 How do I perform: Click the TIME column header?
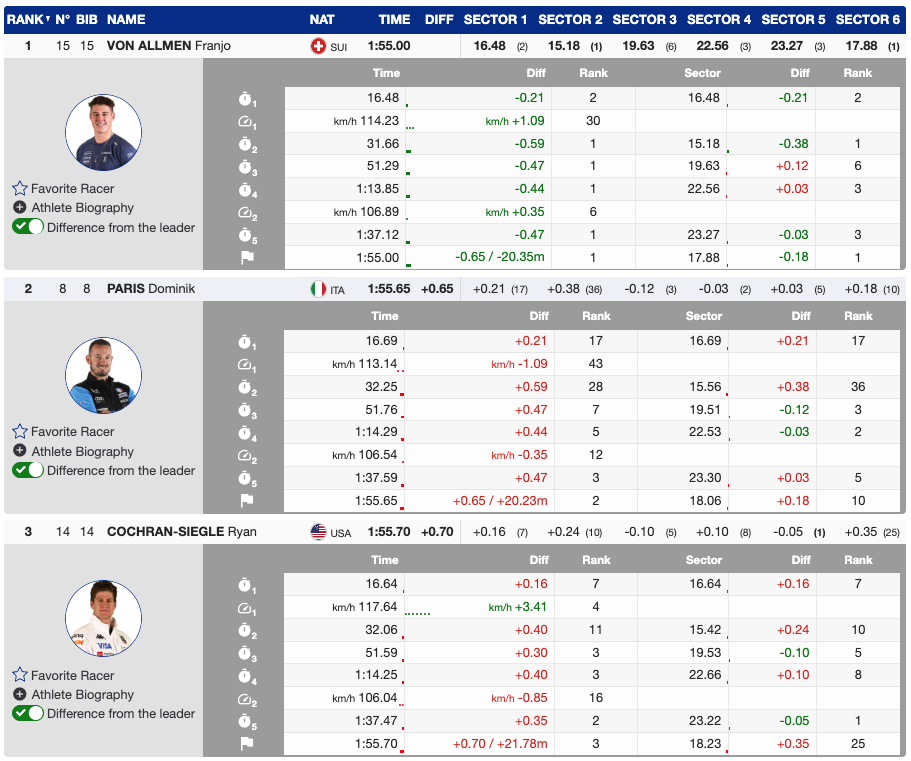point(394,19)
